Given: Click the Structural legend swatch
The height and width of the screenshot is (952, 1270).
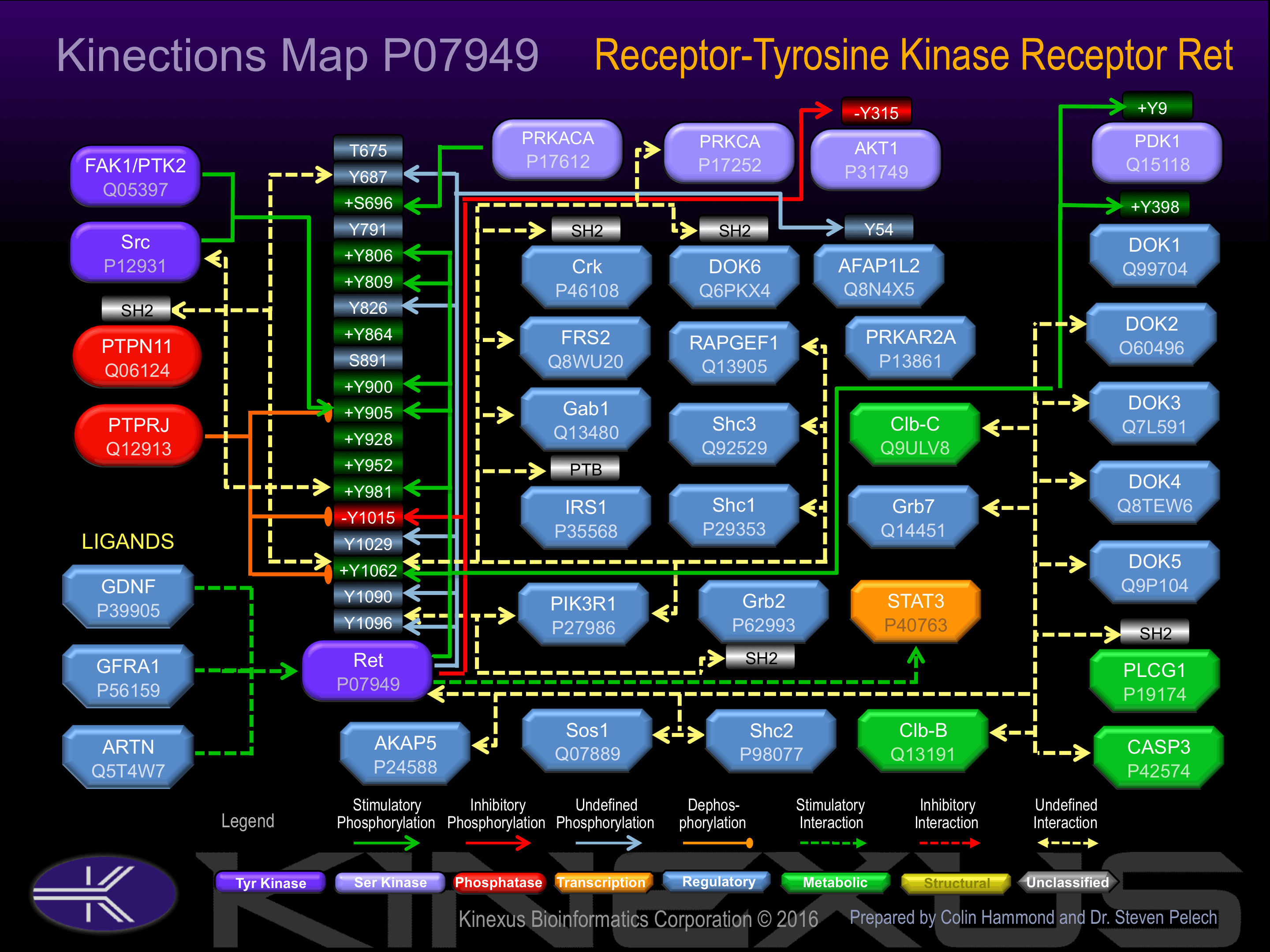Looking at the screenshot, I should (x=956, y=883).
